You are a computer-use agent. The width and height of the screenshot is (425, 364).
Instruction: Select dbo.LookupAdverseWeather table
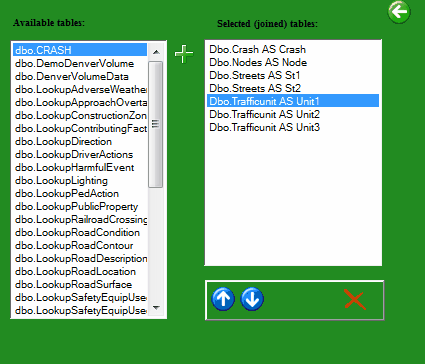80,89
